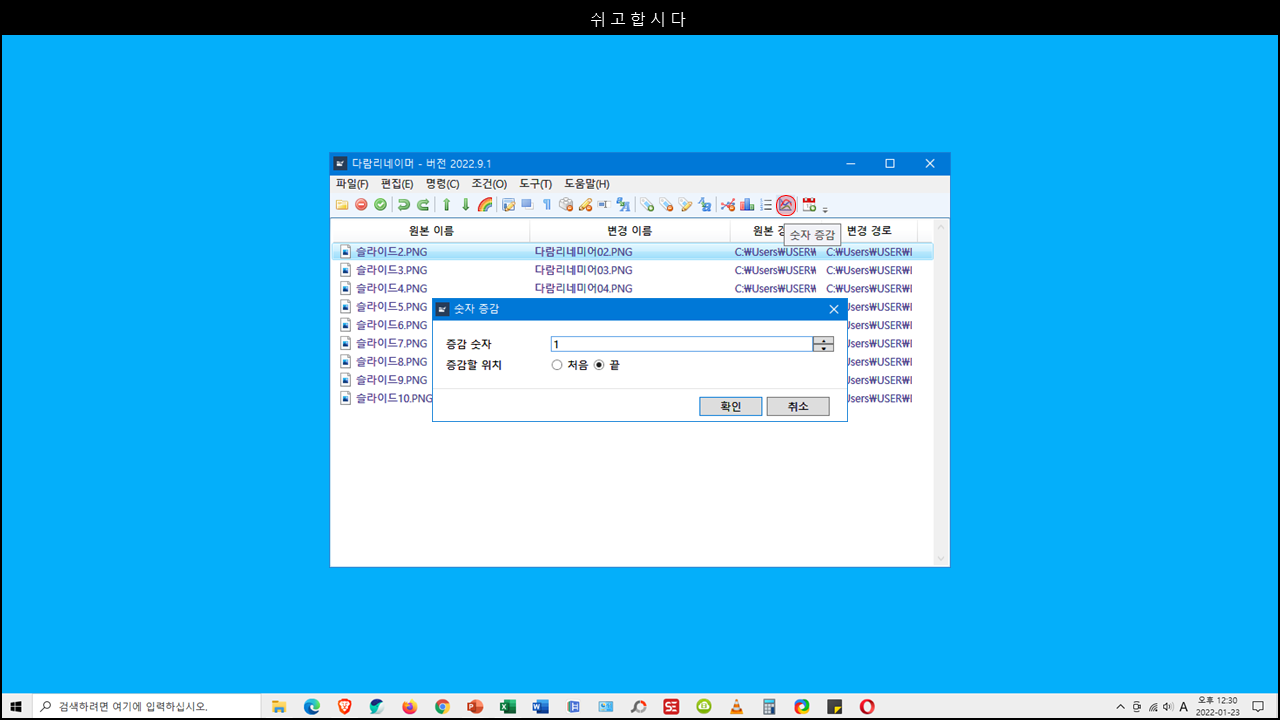Viewport: 1280px width, 720px height.
Task: Open the 편집(E) menu
Action: (397, 184)
